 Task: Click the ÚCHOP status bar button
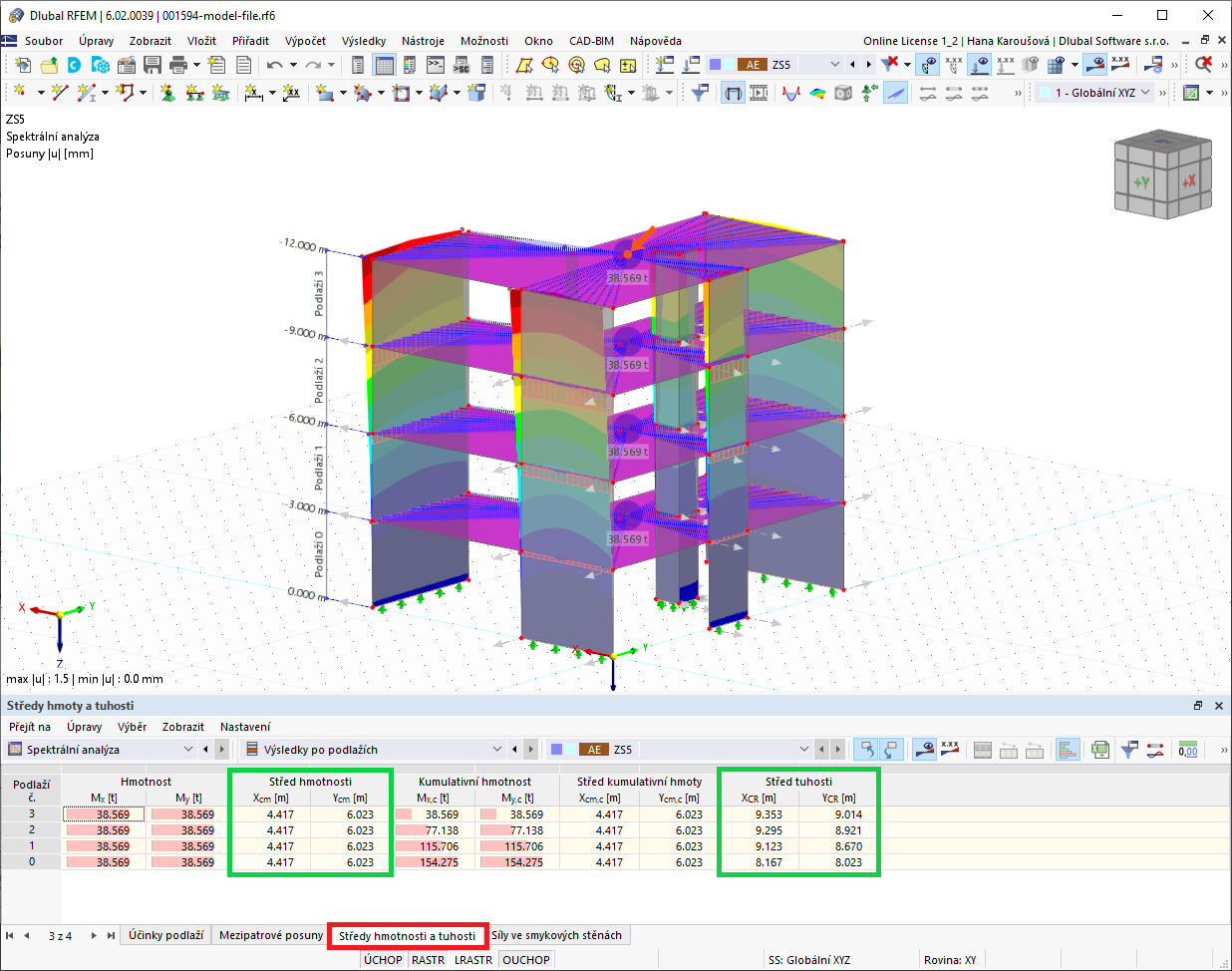(x=383, y=960)
